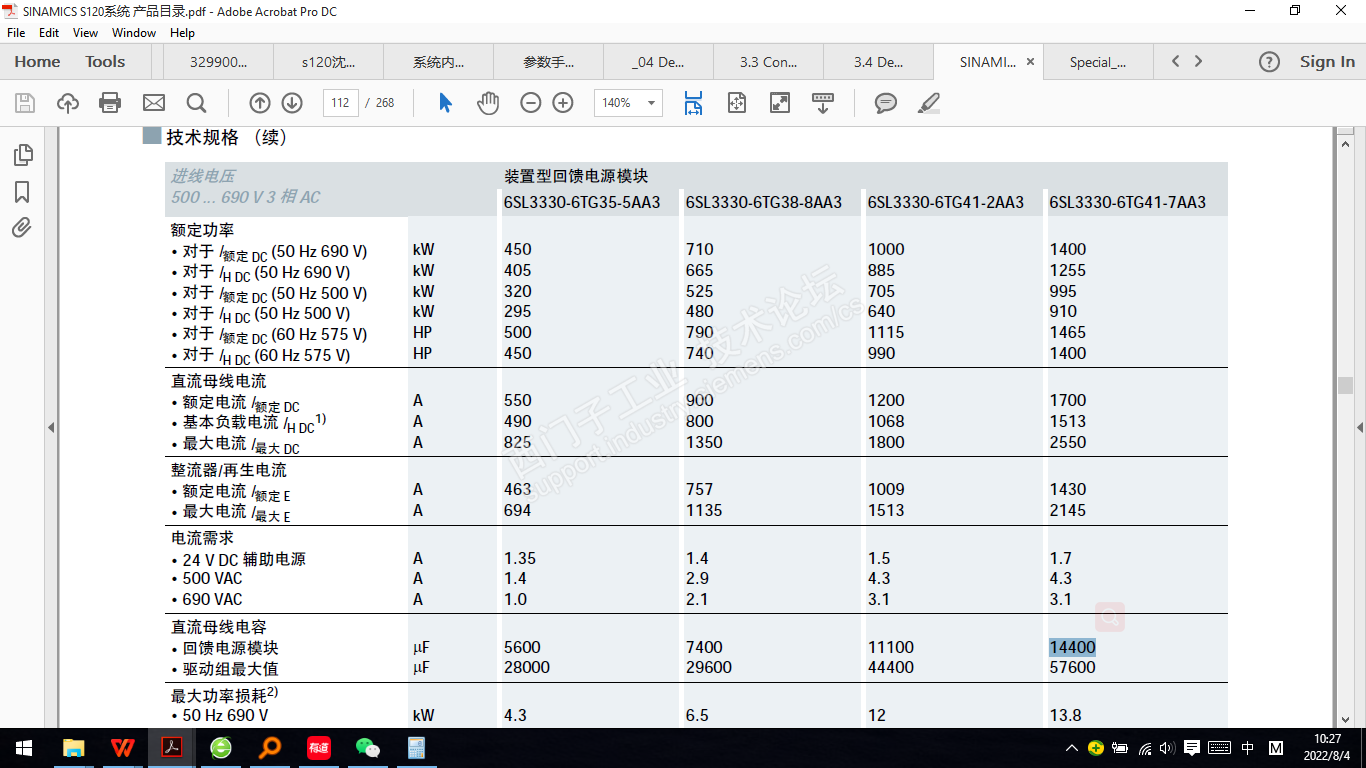Click the fit to full page icon
This screenshot has width=1366, height=768.
click(x=737, y=103)
